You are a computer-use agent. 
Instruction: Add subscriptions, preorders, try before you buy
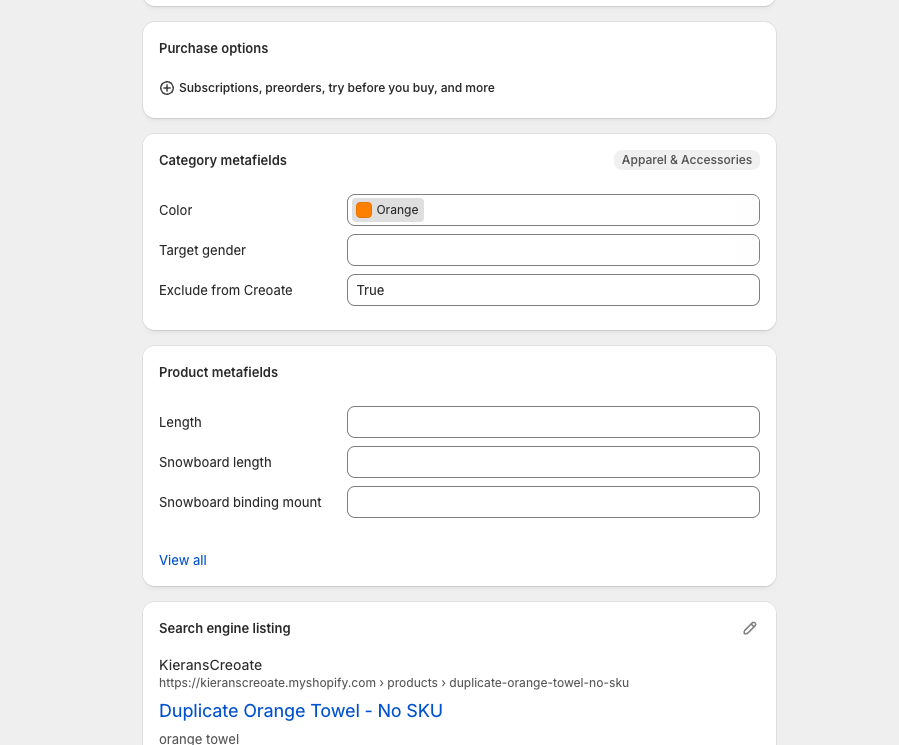pos(336,88)
